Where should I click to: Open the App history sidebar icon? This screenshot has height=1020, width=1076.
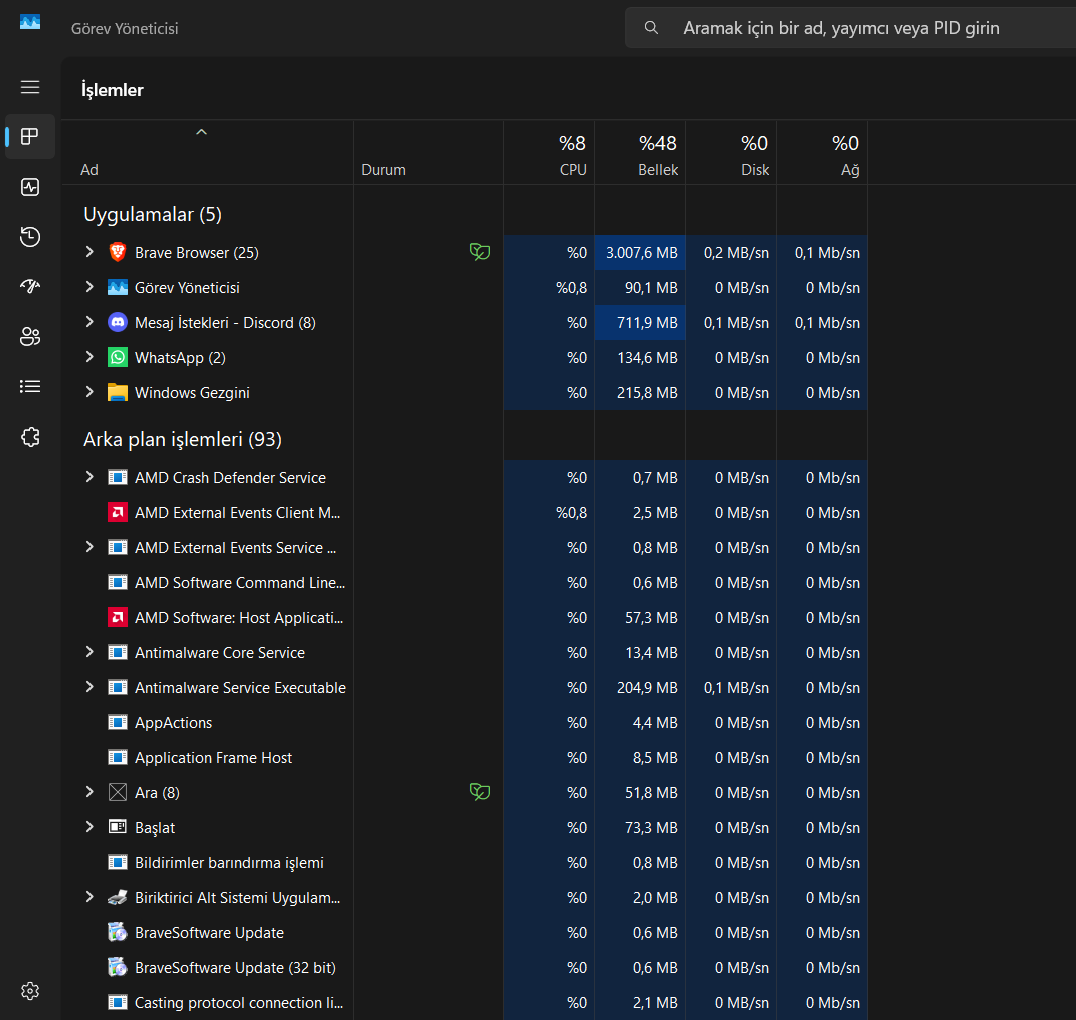[30, 237]
